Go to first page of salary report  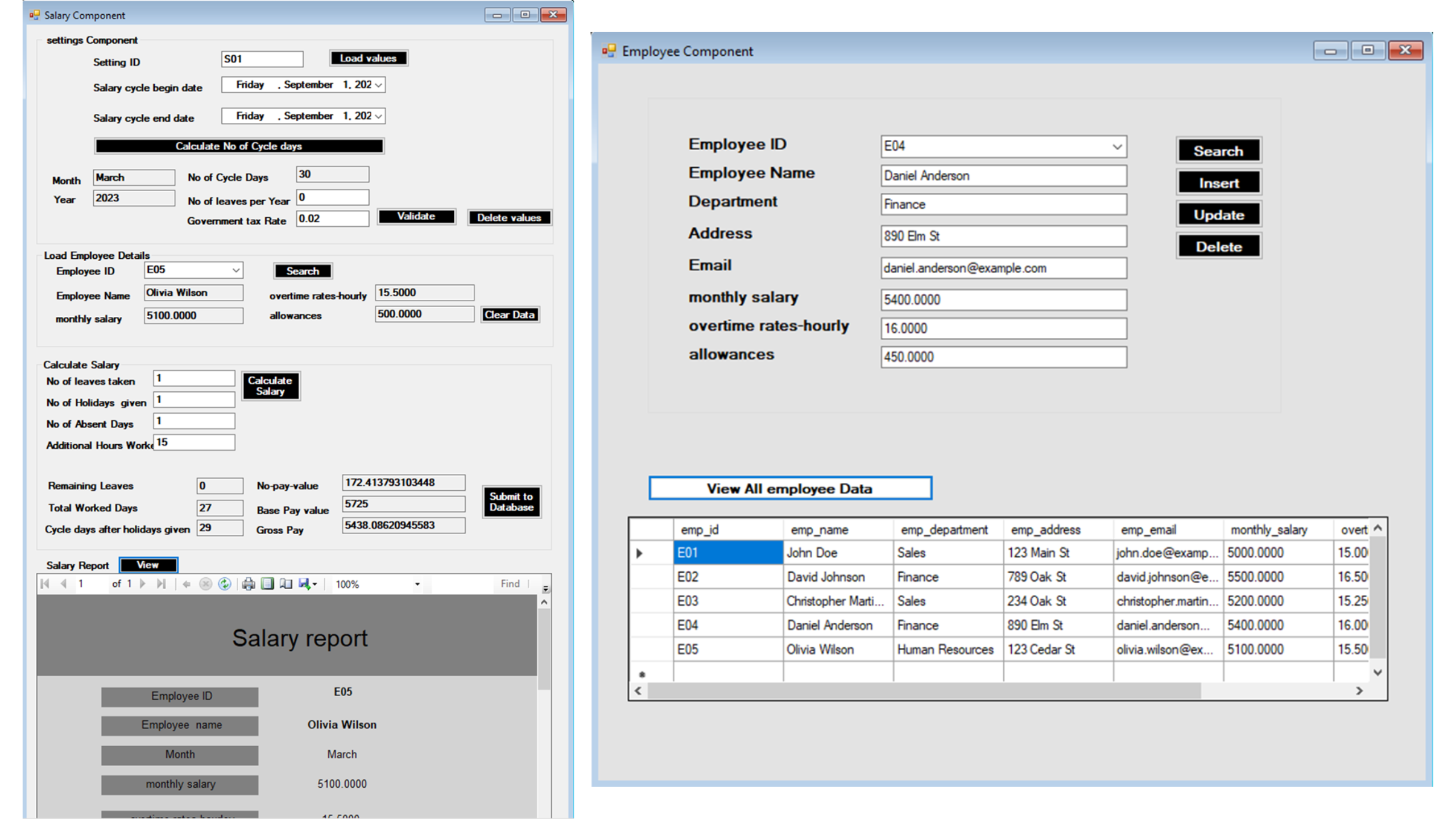(45, 584)
